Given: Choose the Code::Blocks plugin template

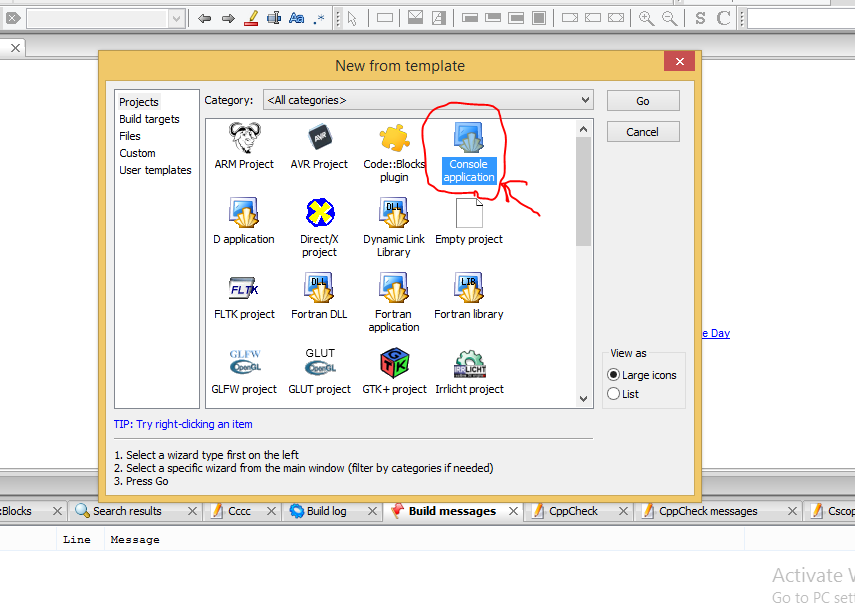Looking at the screenshot, I should (394, 153).
